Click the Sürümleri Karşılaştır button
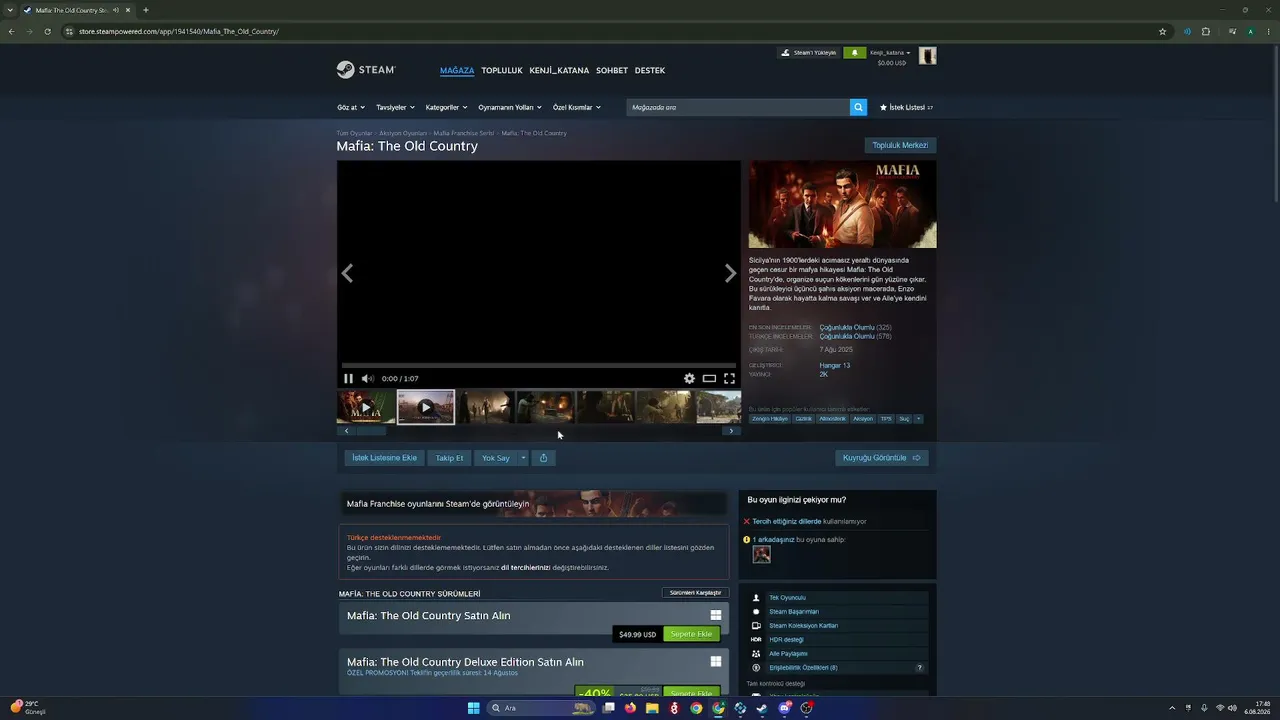The image size is (1280, 720). (x=695, y=593)
